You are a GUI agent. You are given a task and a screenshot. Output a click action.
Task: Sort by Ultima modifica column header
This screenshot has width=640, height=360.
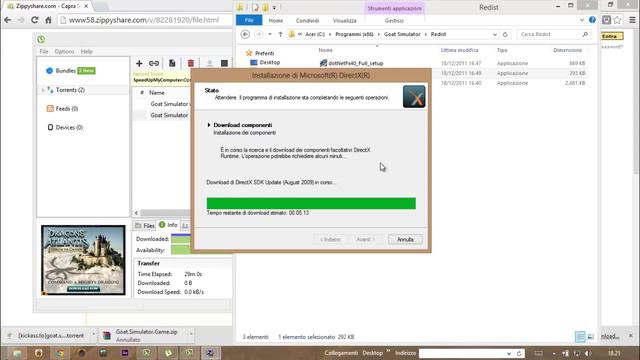pos(459,50)
